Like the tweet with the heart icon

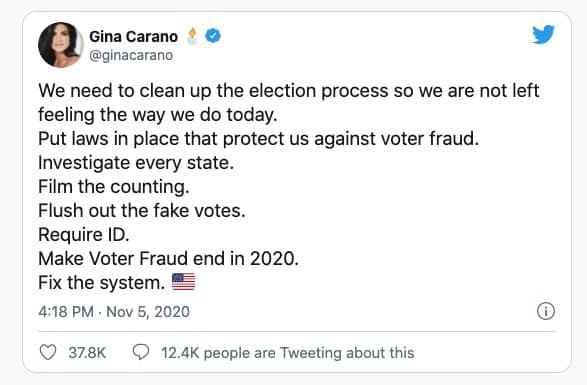(x=48, y=352)
